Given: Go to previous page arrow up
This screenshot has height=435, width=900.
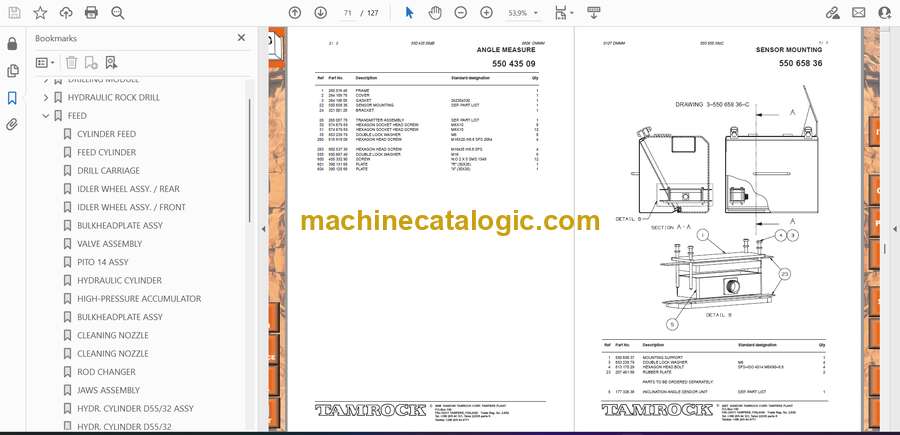Looking at the screenshot, I should pyautogui.click(x=295, y=13).
